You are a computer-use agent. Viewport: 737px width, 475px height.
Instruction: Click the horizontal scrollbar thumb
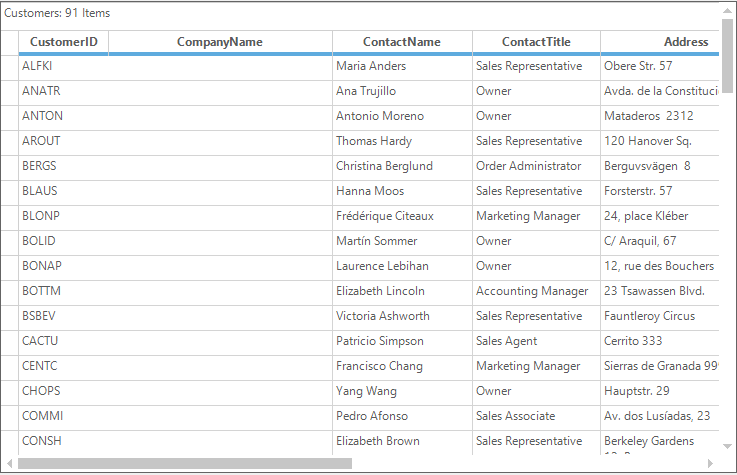(x=185, y=463)
